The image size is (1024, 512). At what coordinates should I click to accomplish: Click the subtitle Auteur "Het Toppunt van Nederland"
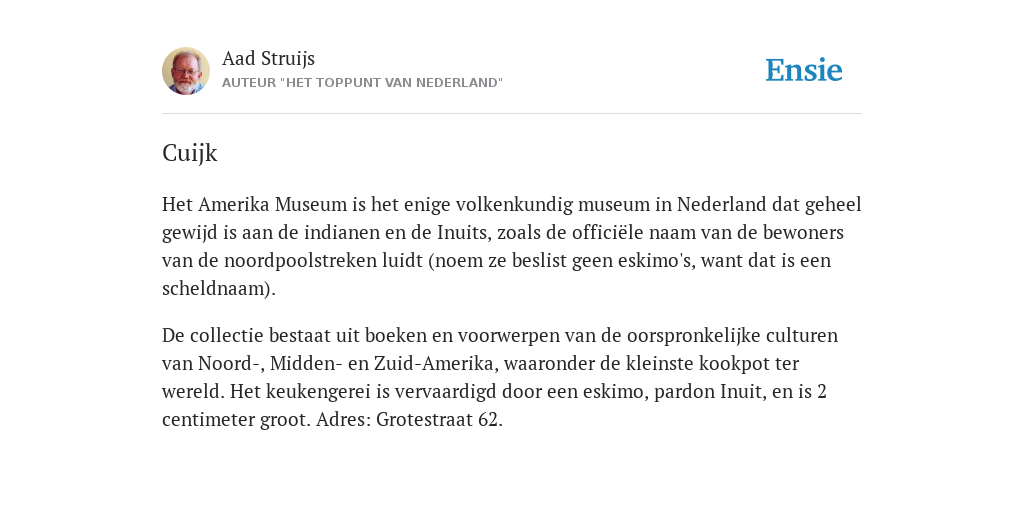(362, 83)
